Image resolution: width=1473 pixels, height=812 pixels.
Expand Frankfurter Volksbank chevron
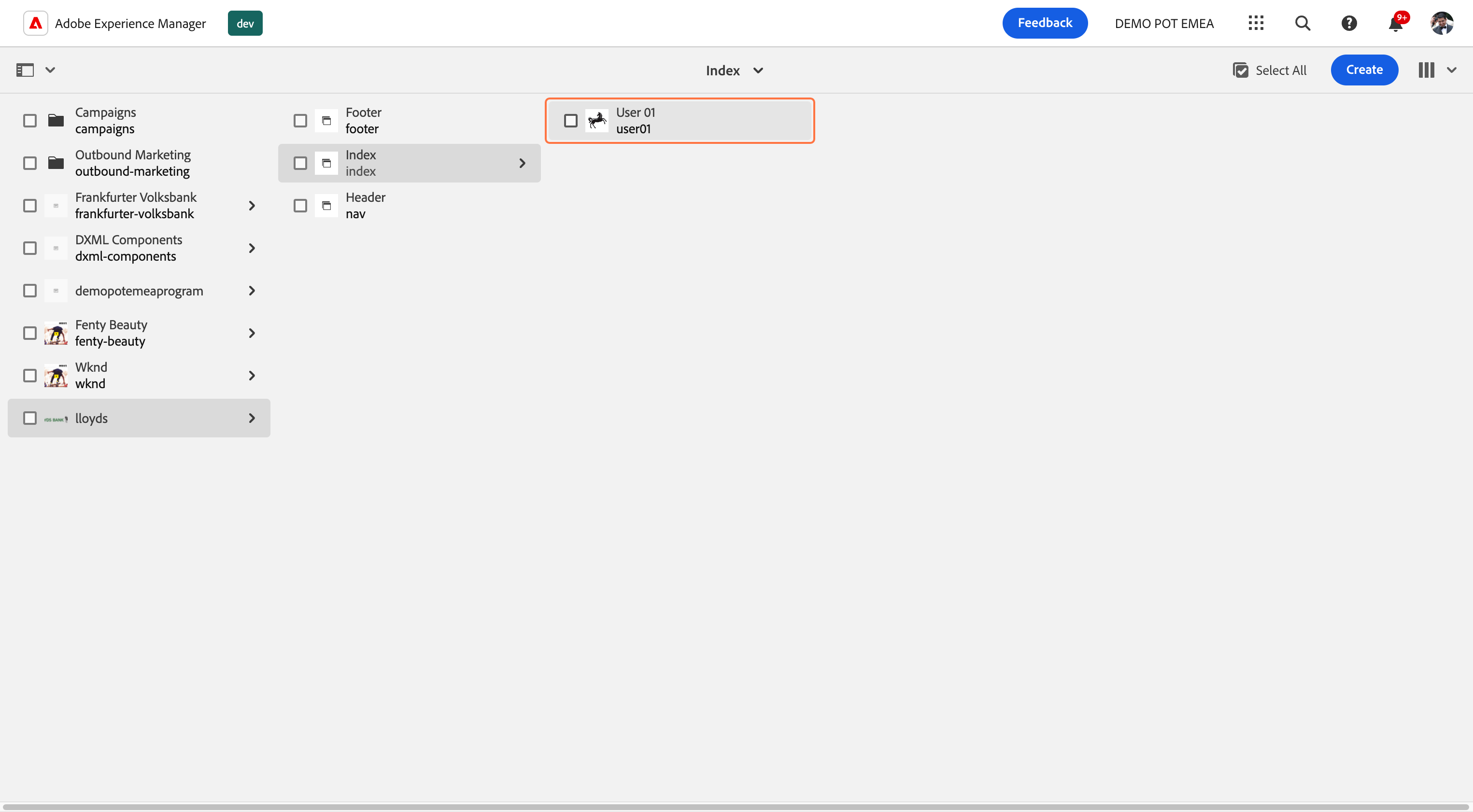pyautogui.click(x=252, y=206)
